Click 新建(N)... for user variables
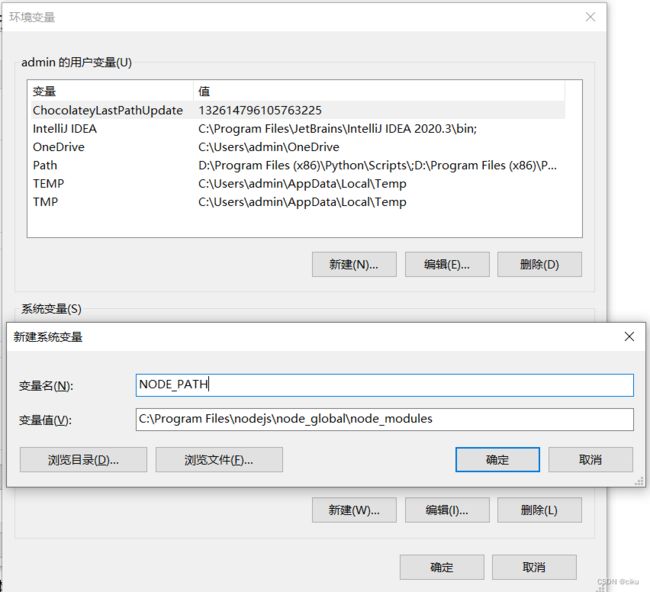This screenshot has height=592, width=650. click(354, 264)
